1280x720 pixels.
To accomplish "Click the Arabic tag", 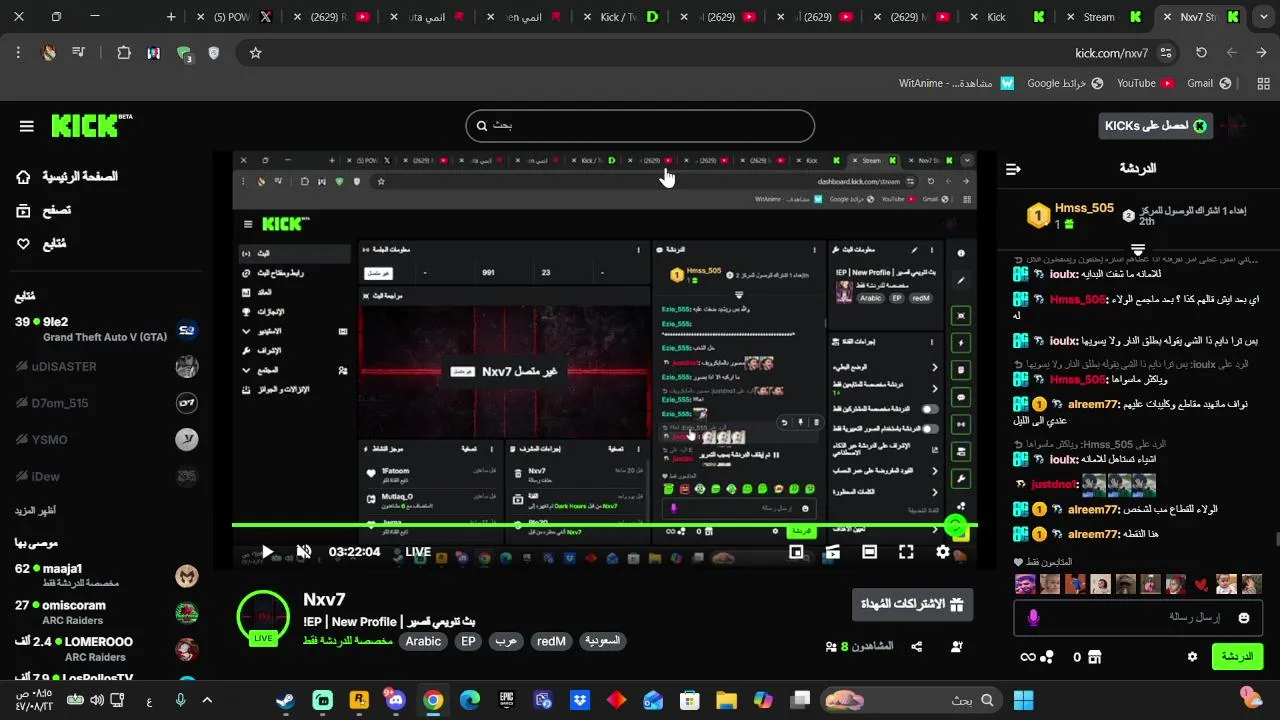I will [423, 641].
